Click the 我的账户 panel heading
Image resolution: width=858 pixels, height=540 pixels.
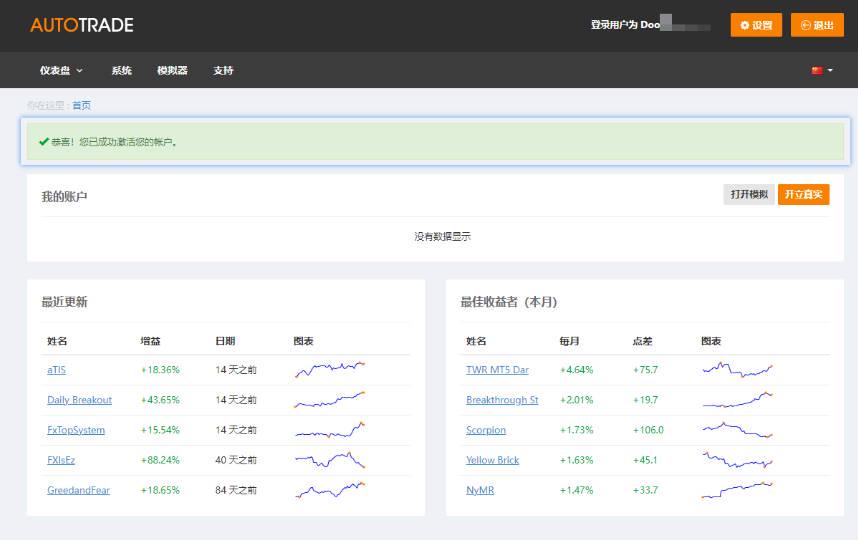tap(65, 196)
